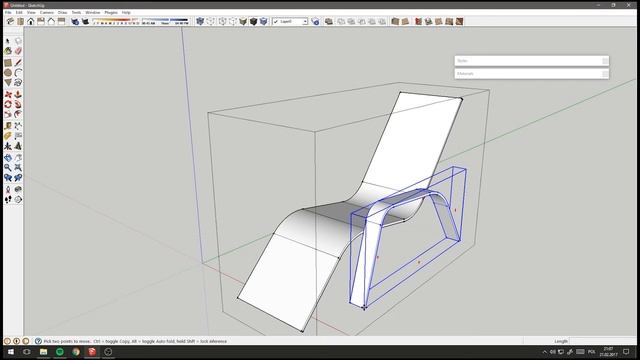Switch to Top standard view
640x360 pixels.
click(20, 21)
